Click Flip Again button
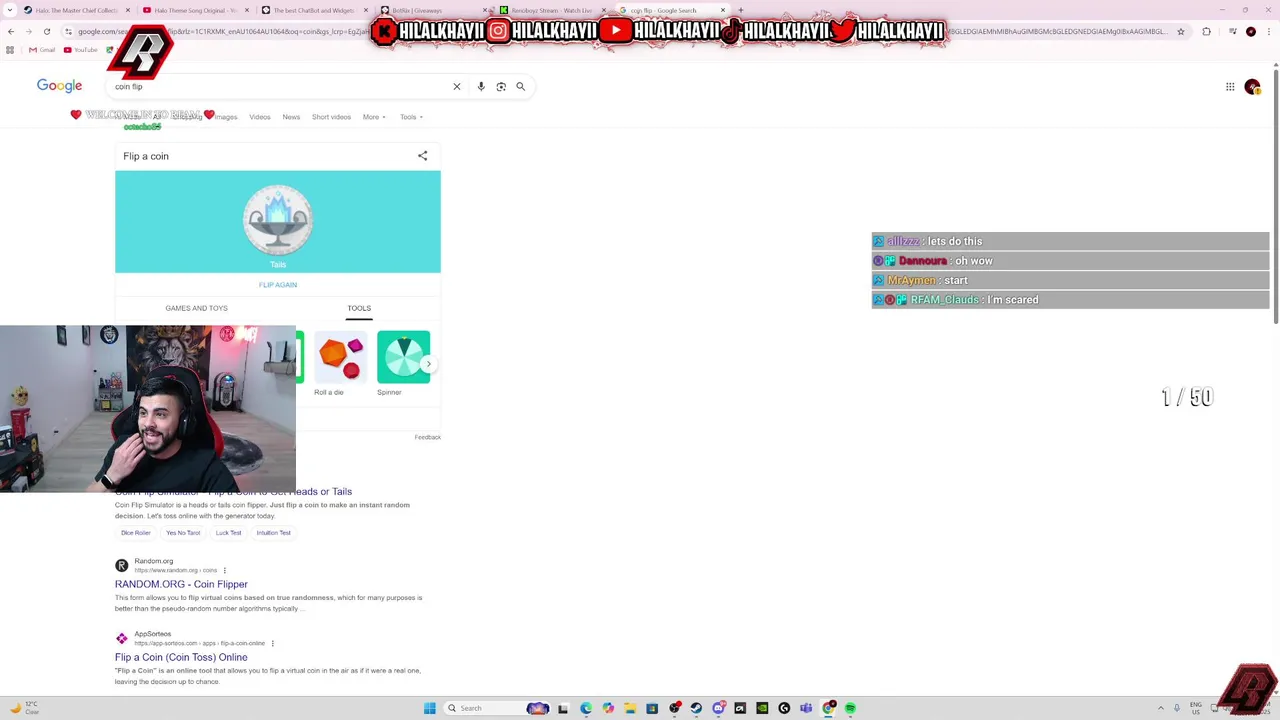The height and width of the screenshot is (720, 1280). (278, 285)
